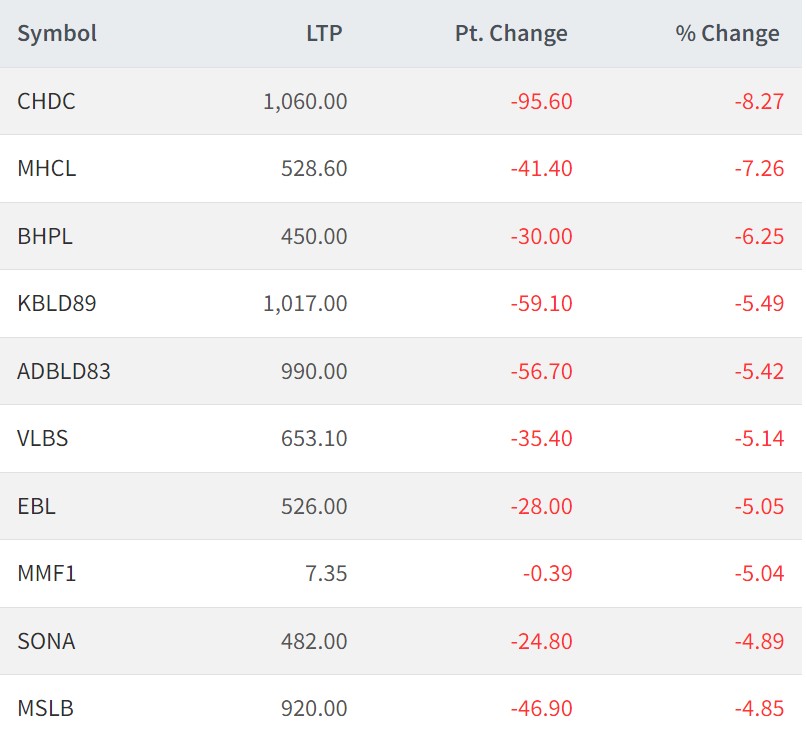Select MMF1's LTP value 7.35
The image size is (806, 741).
click(x=328, y=574)
